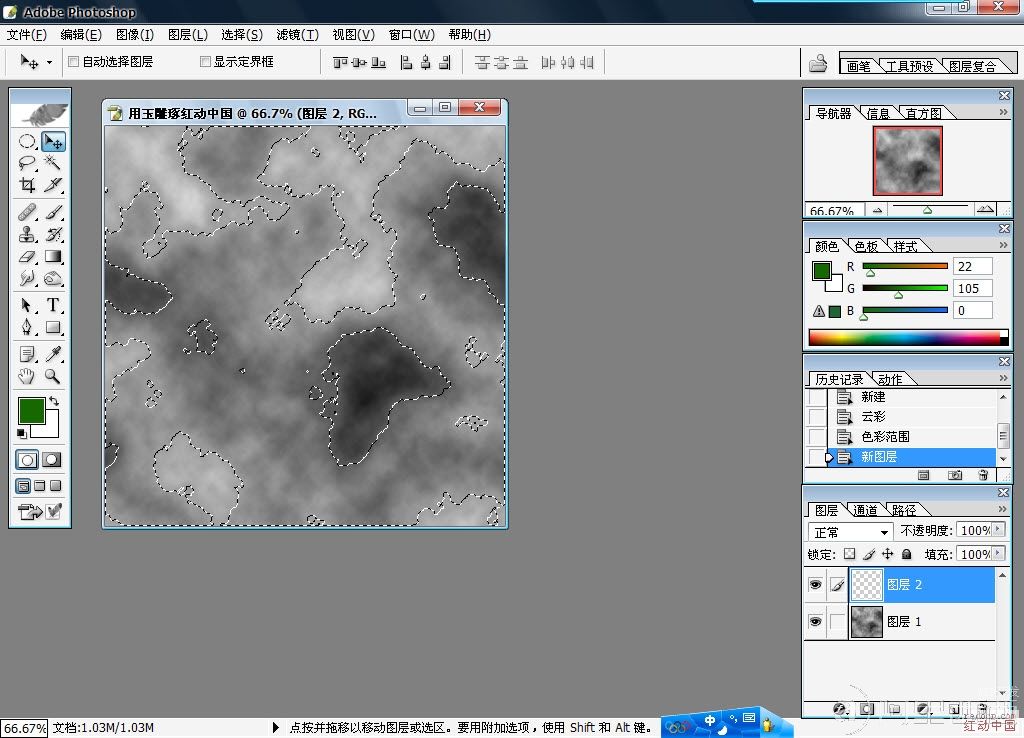Open the 滤镜(T) filter menu

click(x=297, y=35)
